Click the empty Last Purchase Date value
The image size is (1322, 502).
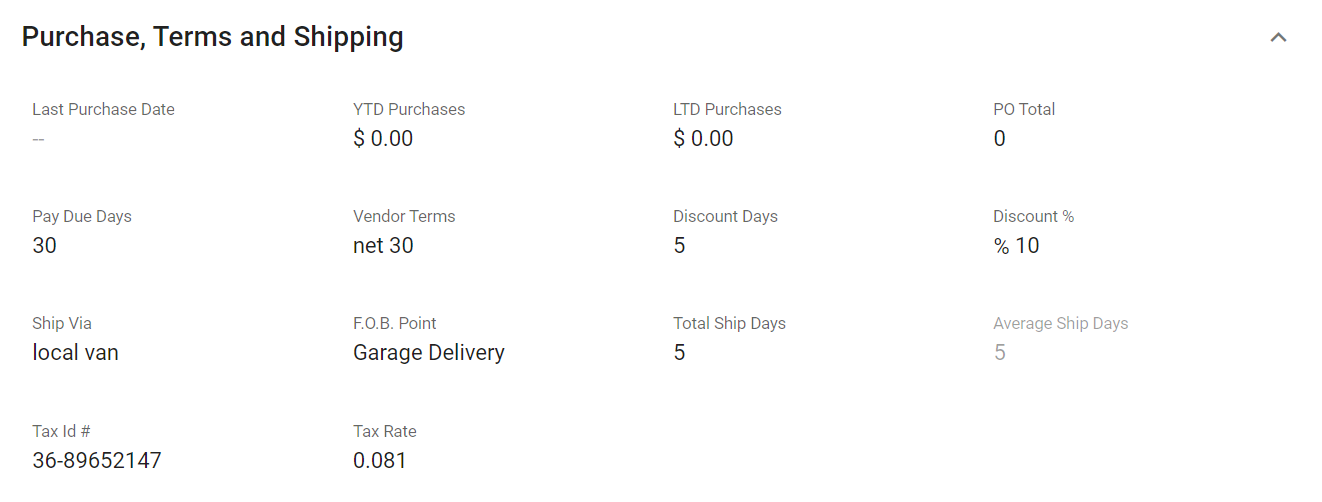38,139
